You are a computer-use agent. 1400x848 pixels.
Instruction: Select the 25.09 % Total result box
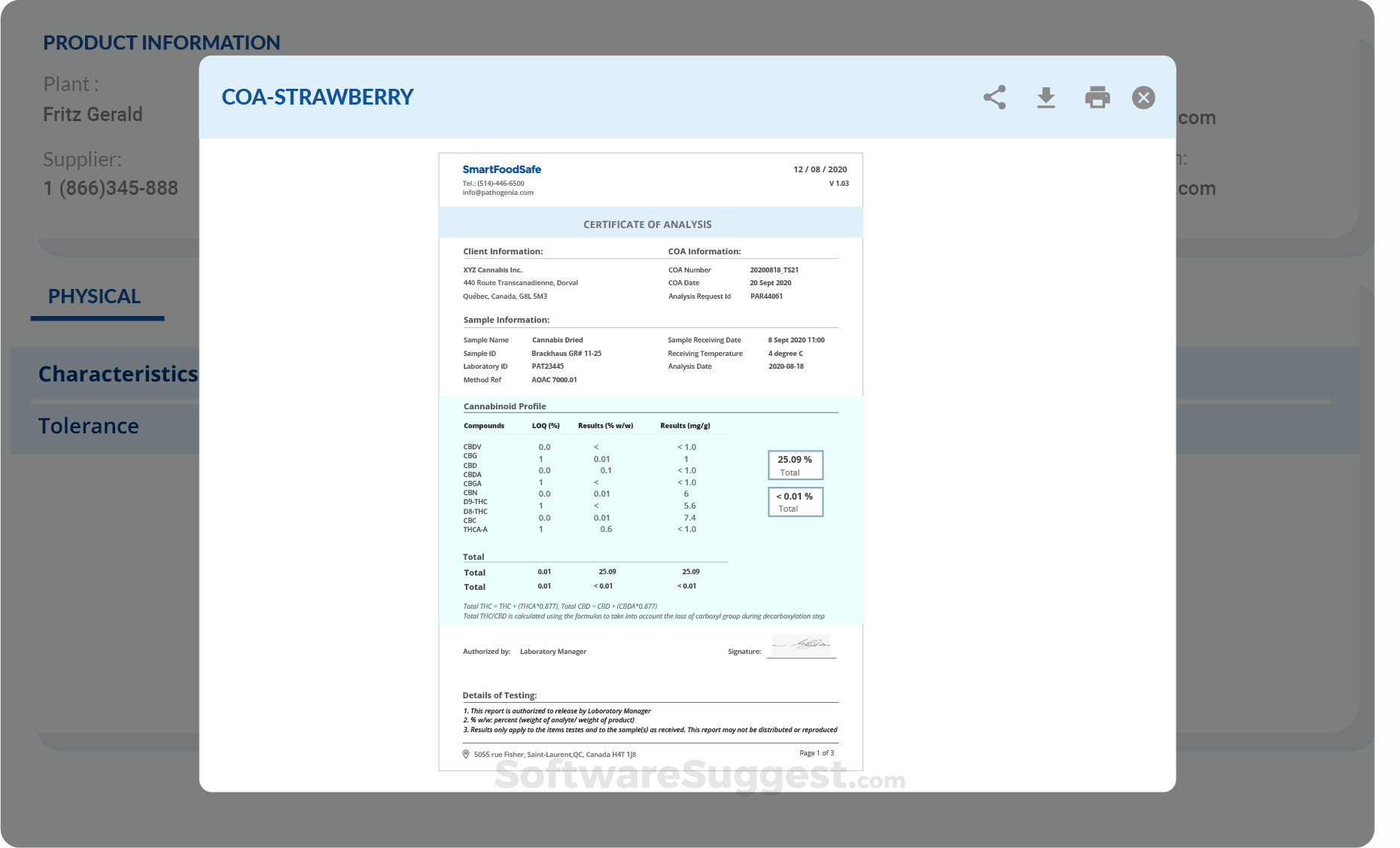795,464
